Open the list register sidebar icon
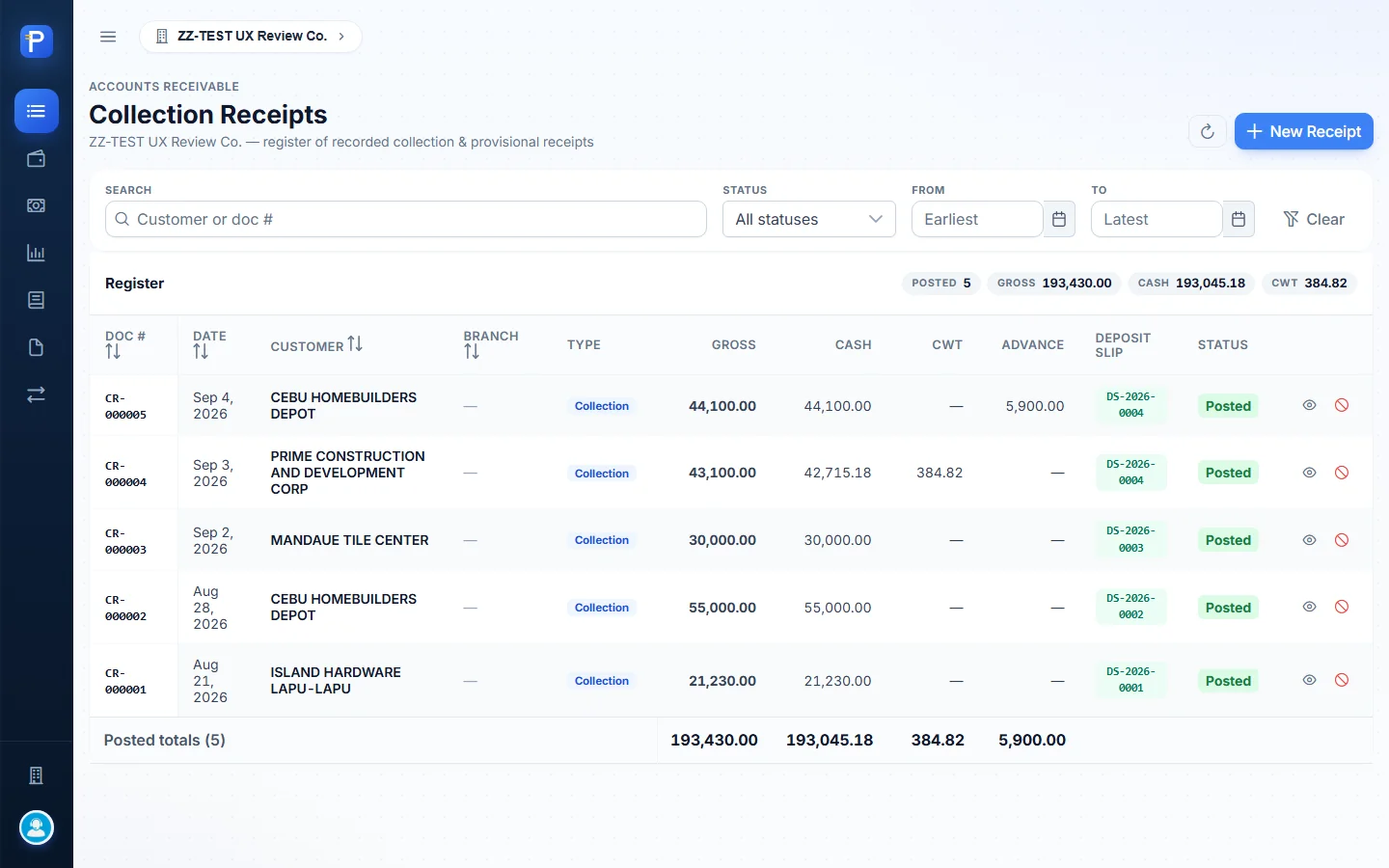1389x868 pixels. 37,111
